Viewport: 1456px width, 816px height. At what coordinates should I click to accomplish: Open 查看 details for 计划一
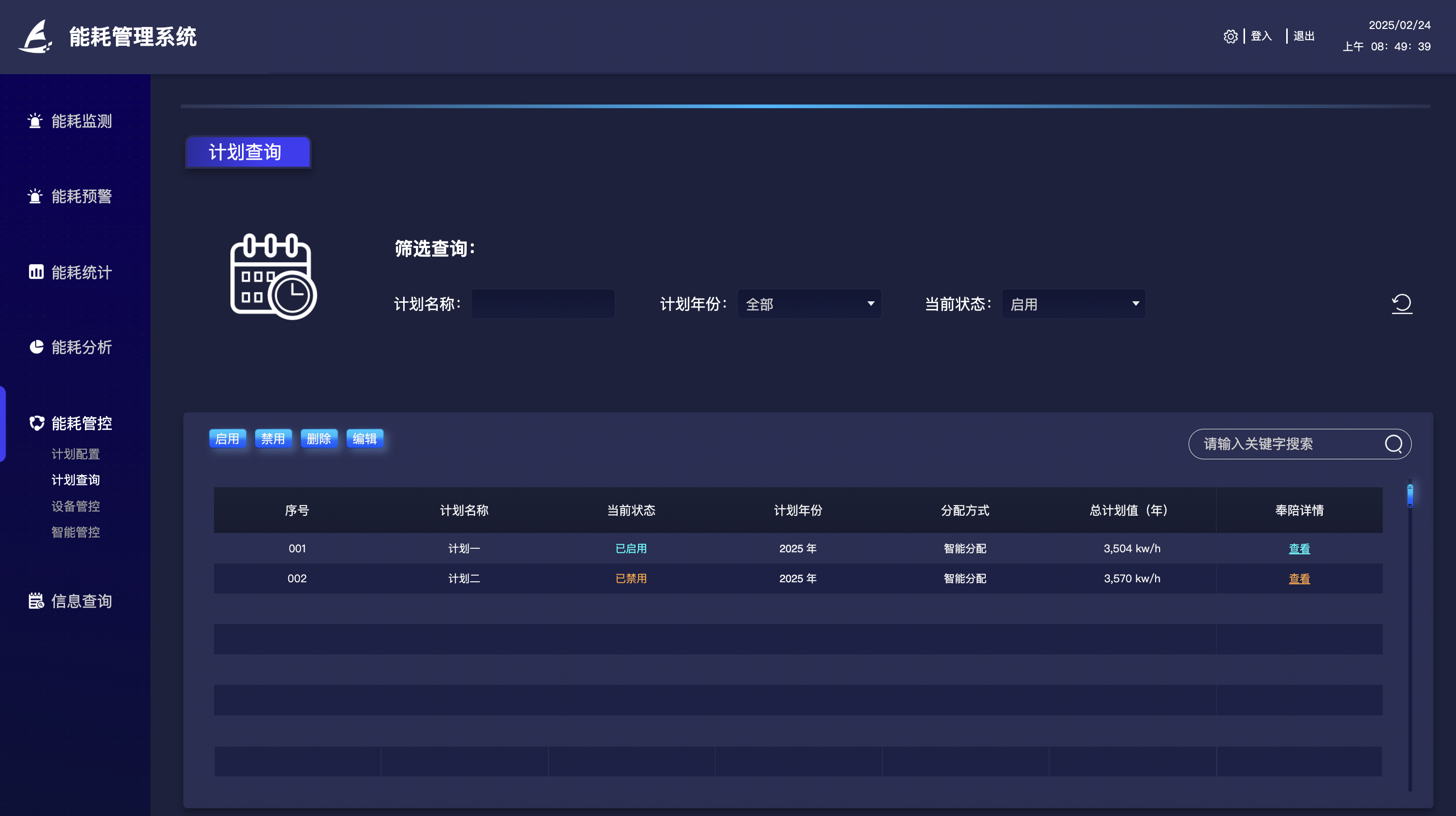tap(1299, 548)
